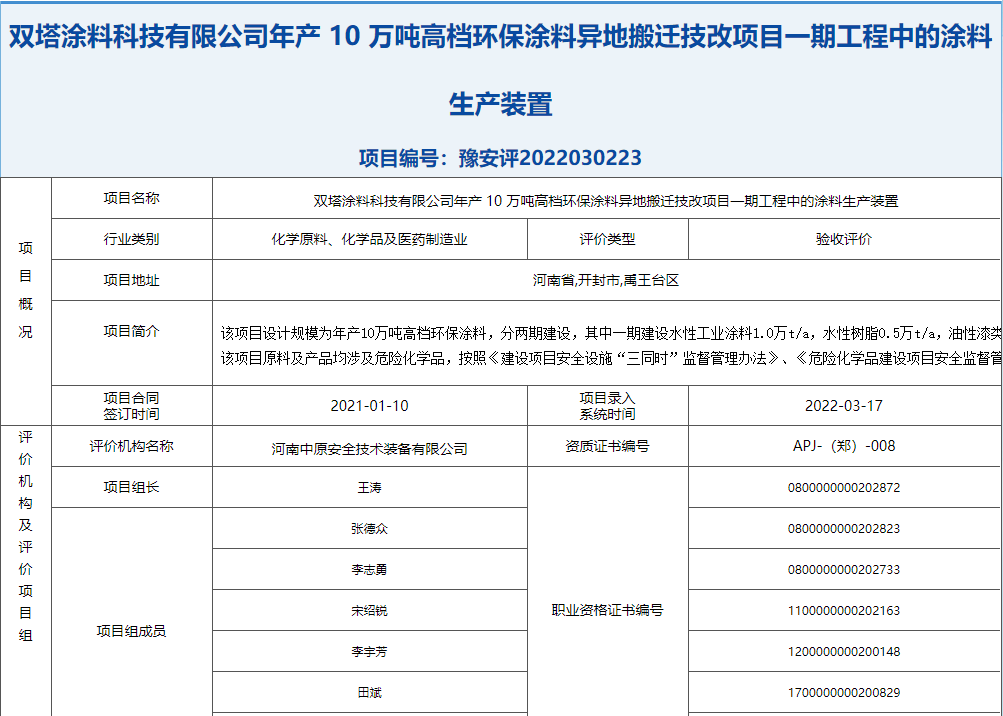
Task: Click certificate number 1700000000200829
Action: coord(844,692)
